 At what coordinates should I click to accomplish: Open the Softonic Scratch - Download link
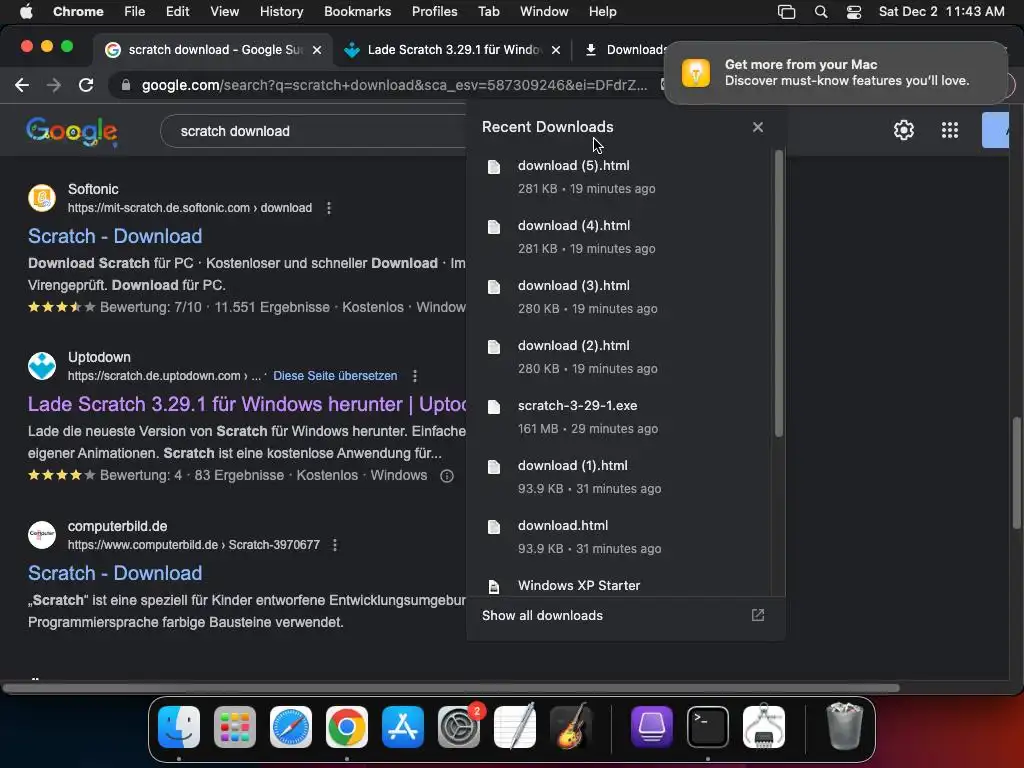tap(115, 236)
